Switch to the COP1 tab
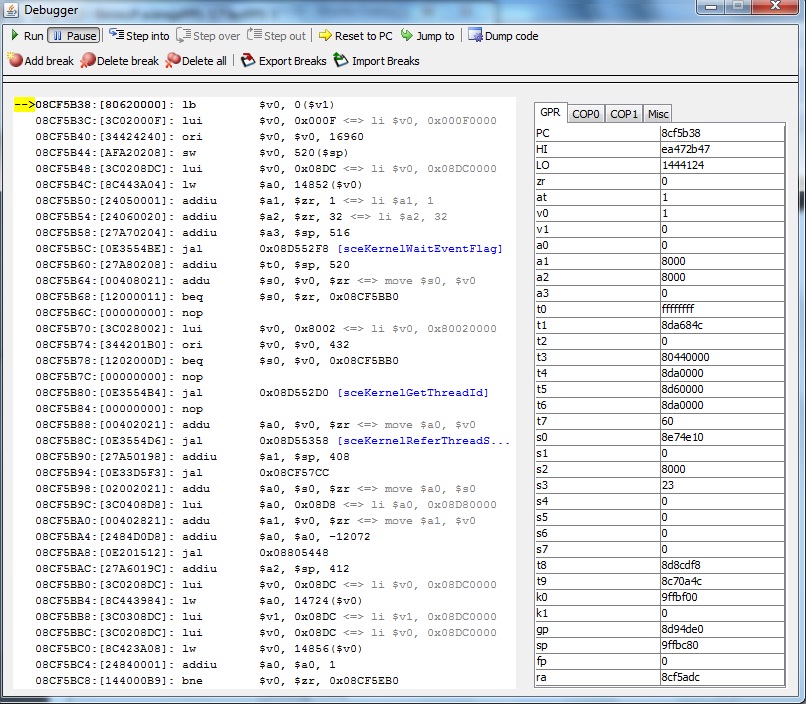Image resolution: width=806 pixels, height=704 pixels. point(624,114)
